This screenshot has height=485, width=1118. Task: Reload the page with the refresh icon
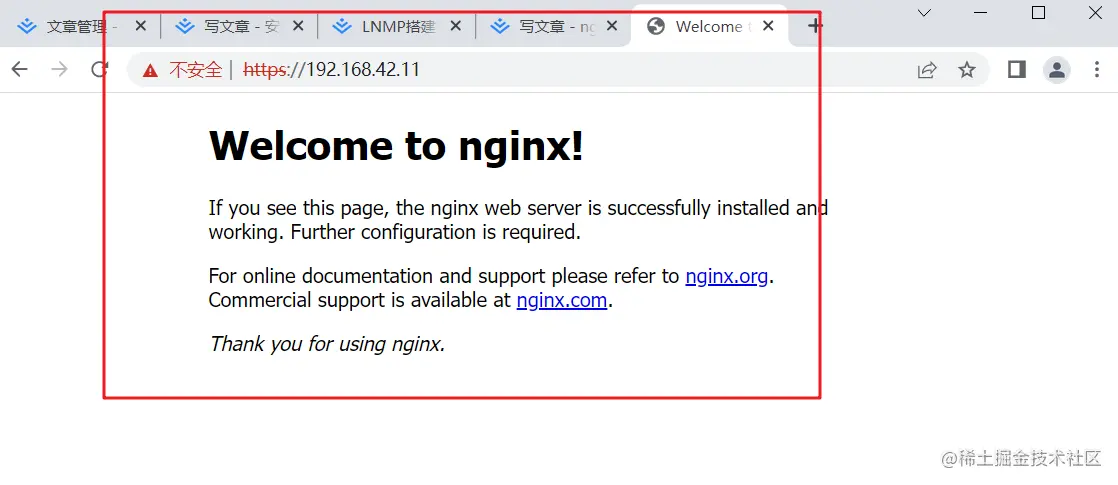coord(100,69)
